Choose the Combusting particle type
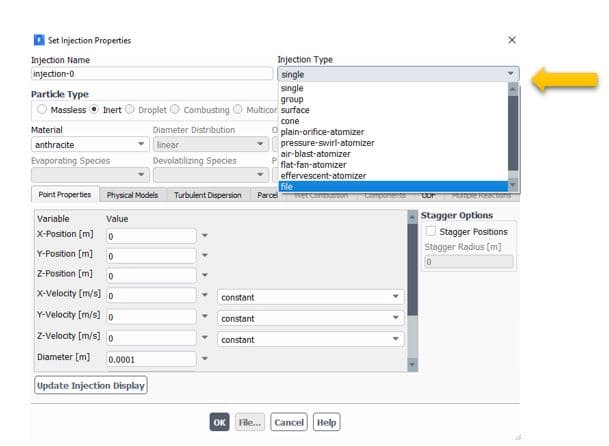The image size is (609, 446). pos(176,109)
